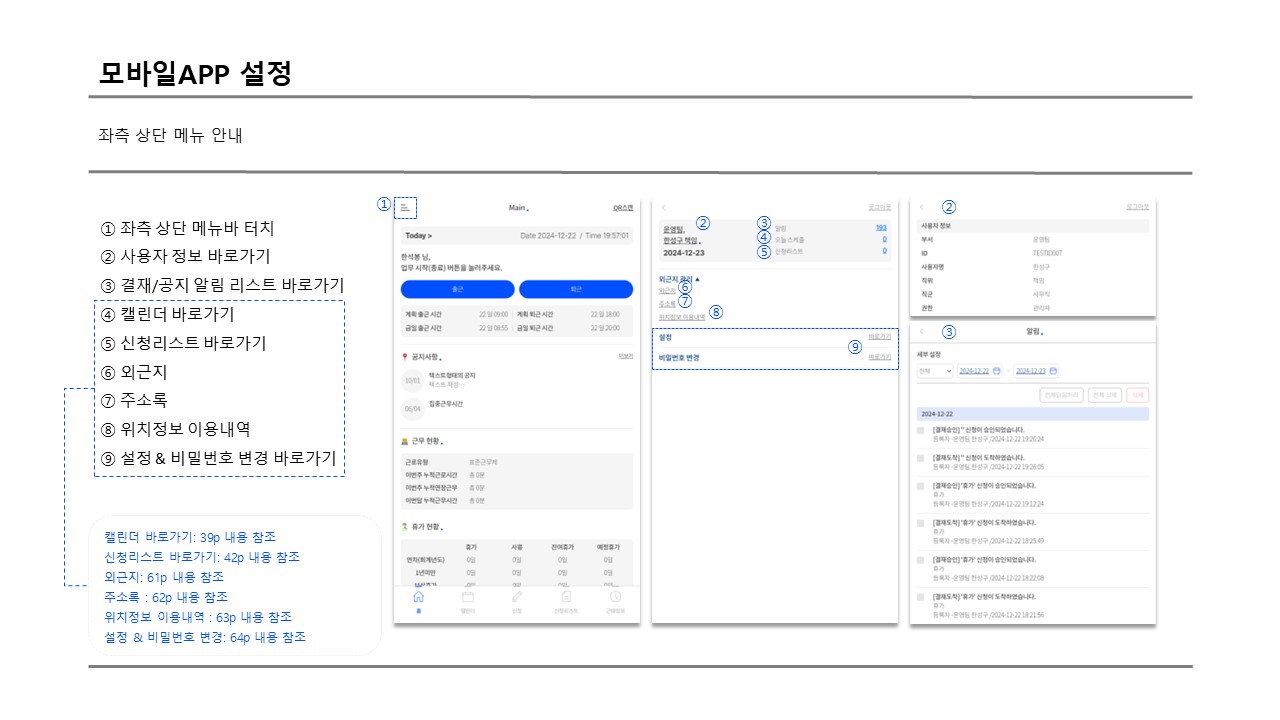Click the 전체 삭제 button
This screenshot has height=720, width=1280.
coord(1105,395)
